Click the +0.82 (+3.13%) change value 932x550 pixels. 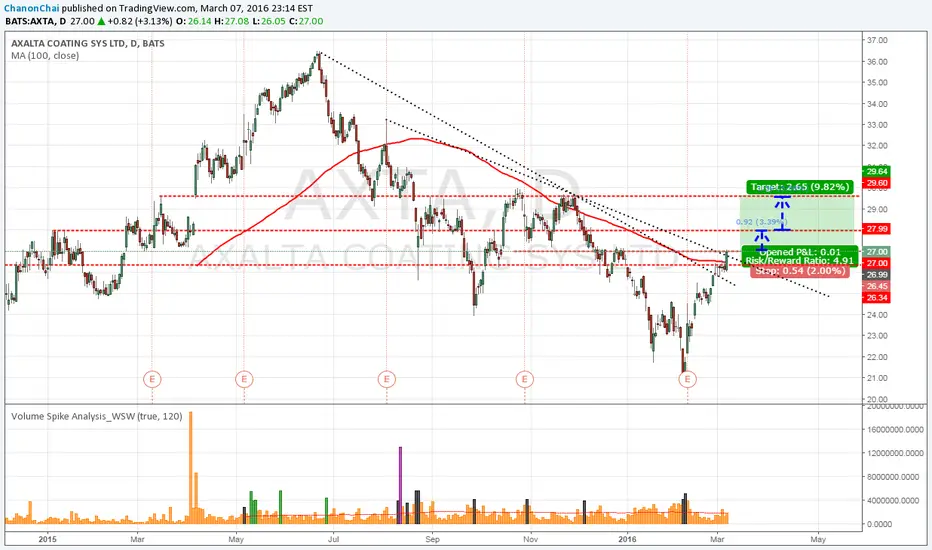pos(140,21)
